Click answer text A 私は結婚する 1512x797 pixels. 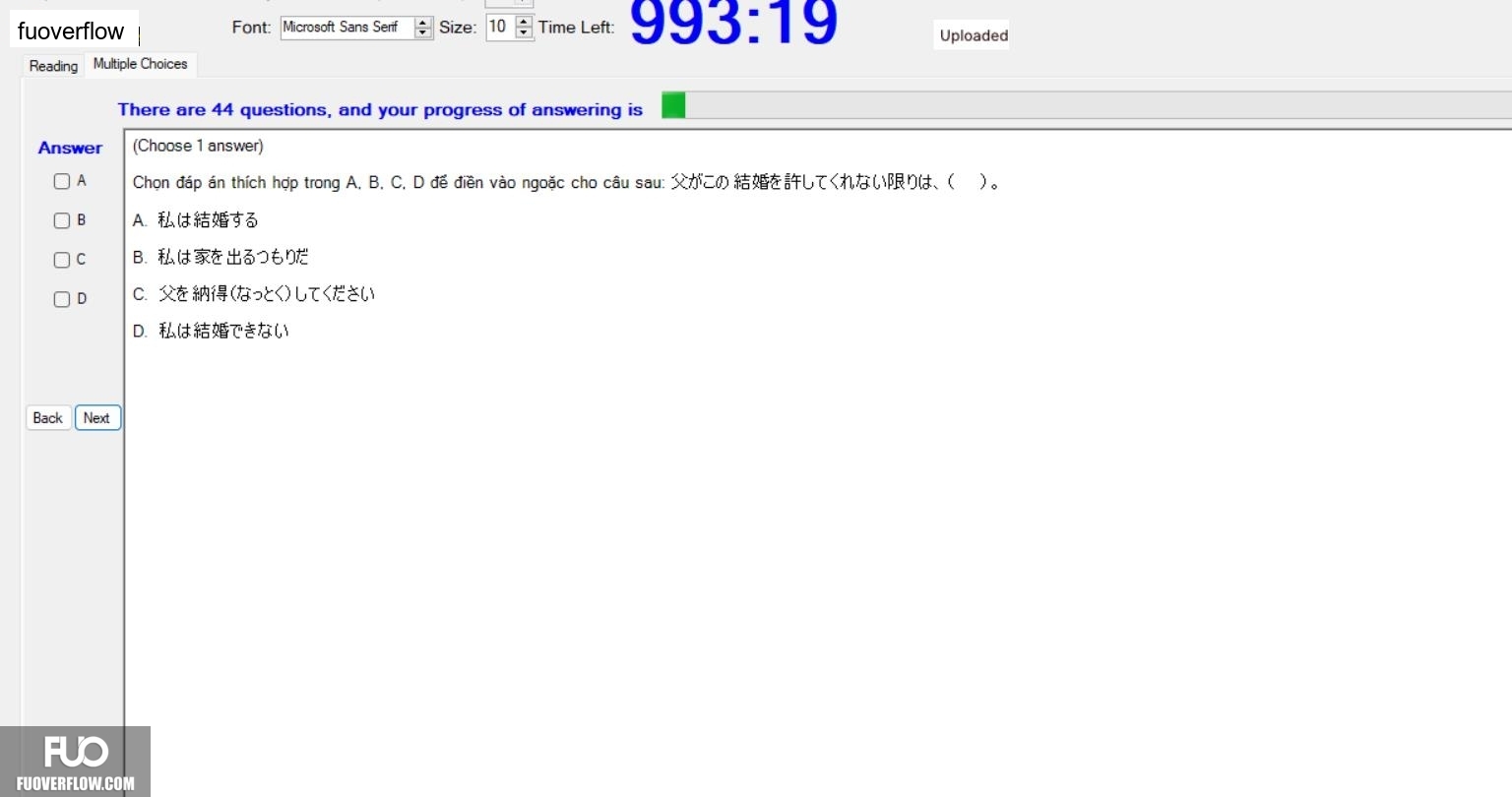click(x=196, y=220)
